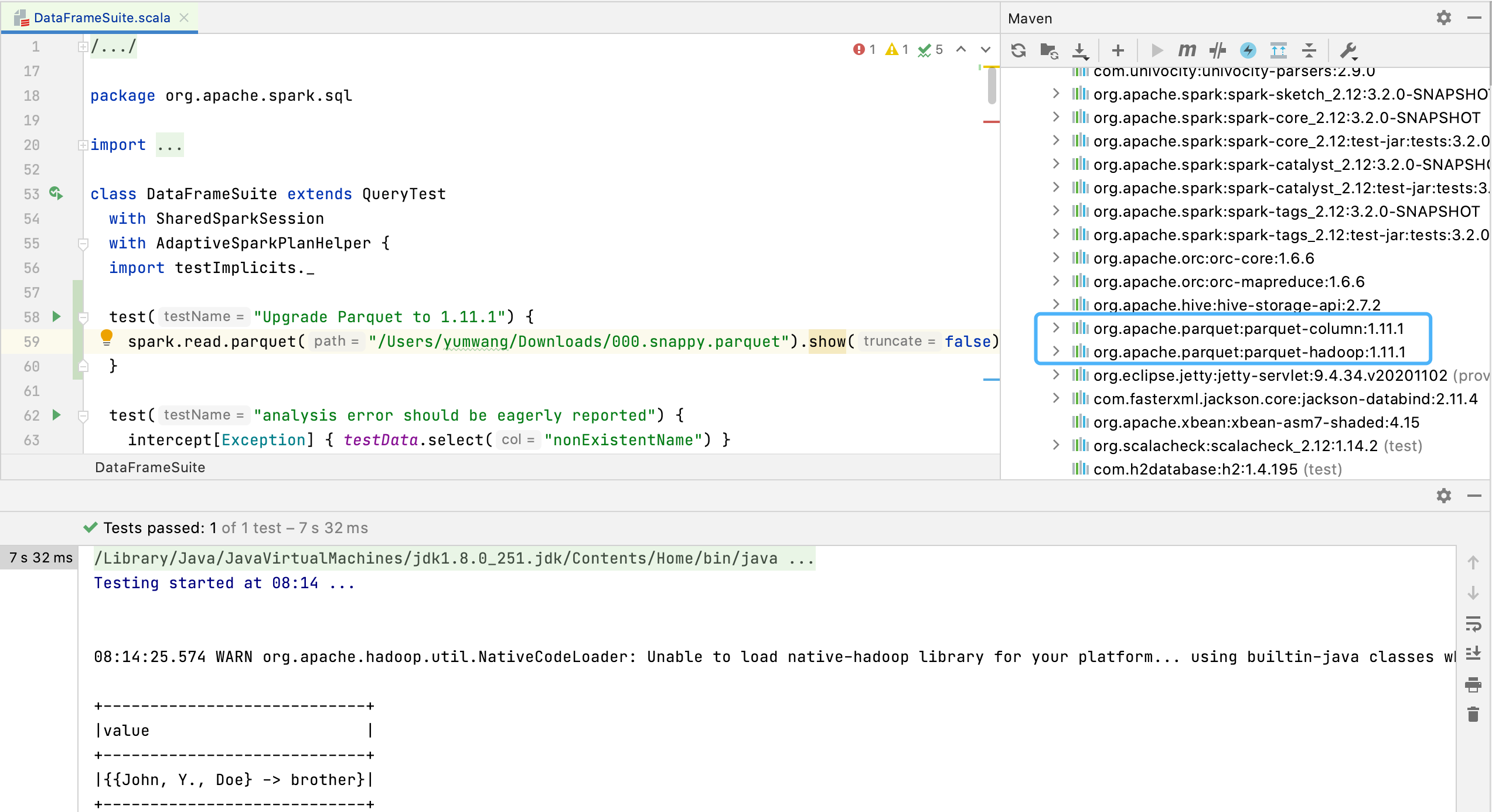The height and width of the screenshot is (812, 1492).
Task: Toggle Skip Tests mode in Maven
Action: (1248, 50)
